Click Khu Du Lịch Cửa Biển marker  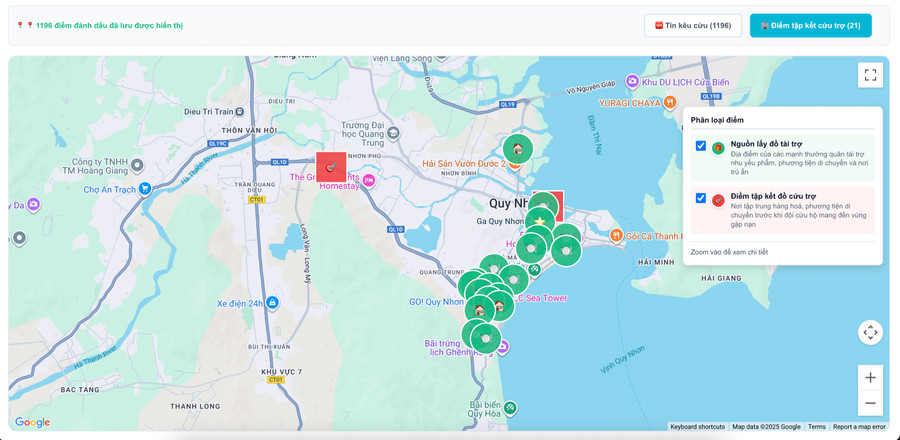point(632,81)
